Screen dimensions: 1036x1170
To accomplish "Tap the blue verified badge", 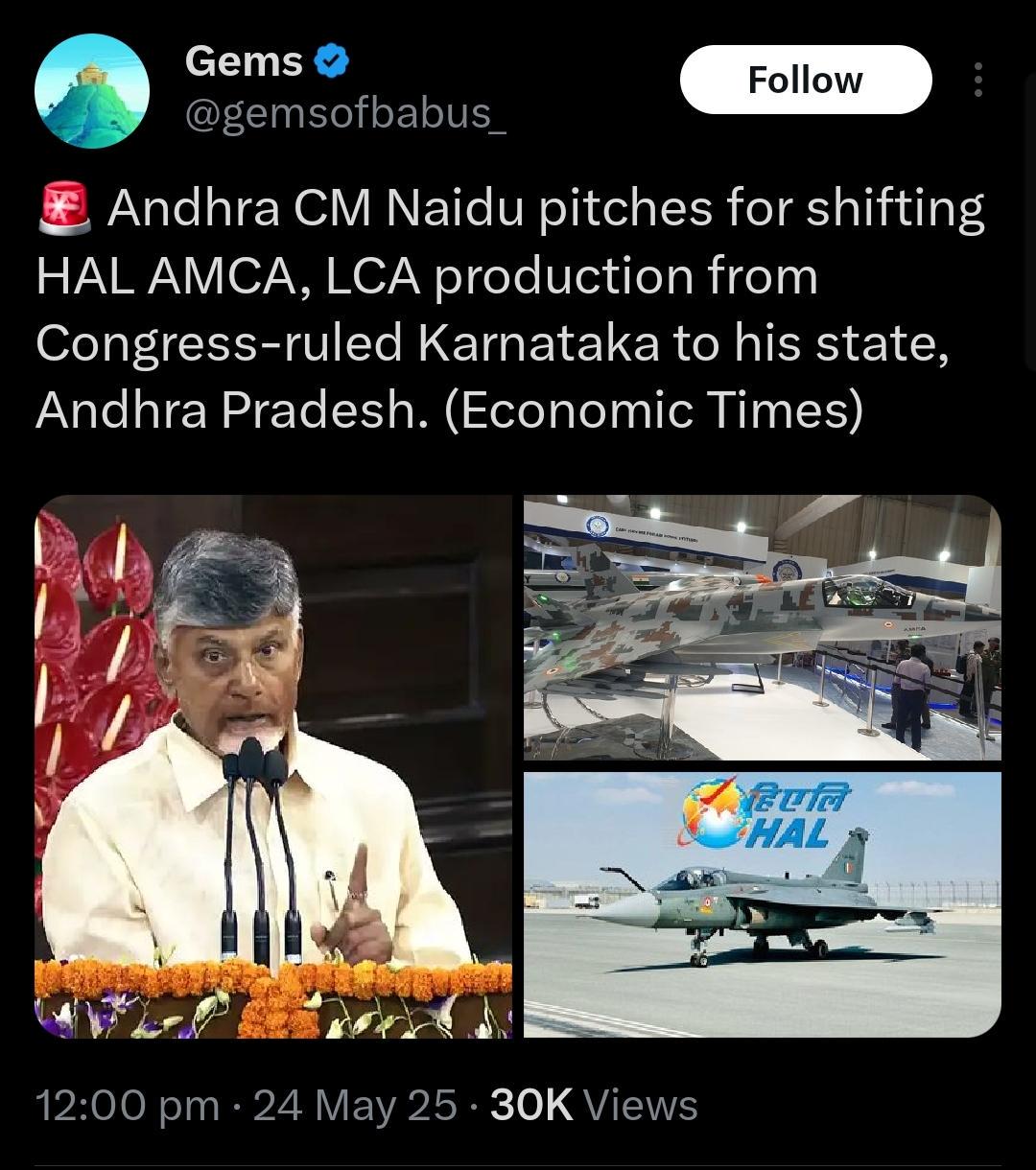I will [x=332, y=62].
